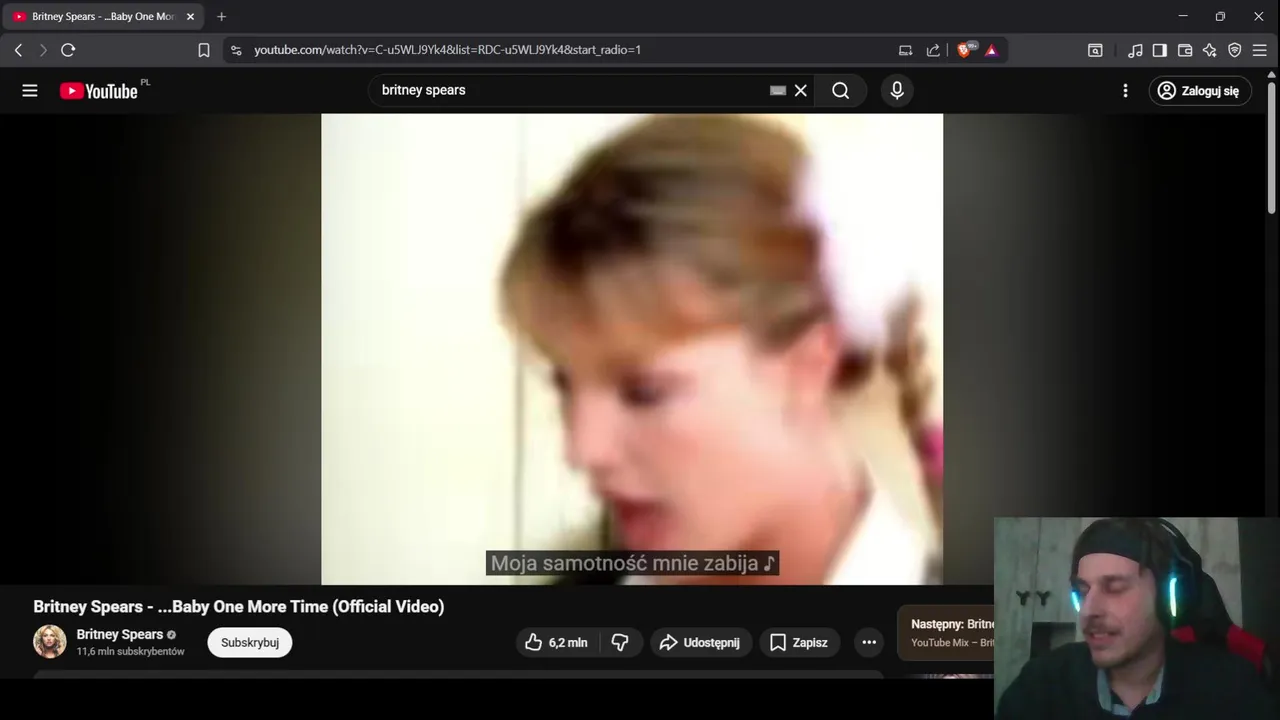Open the install/cast screen icon in address bar

pyautogui.click(x=906, y=50)
